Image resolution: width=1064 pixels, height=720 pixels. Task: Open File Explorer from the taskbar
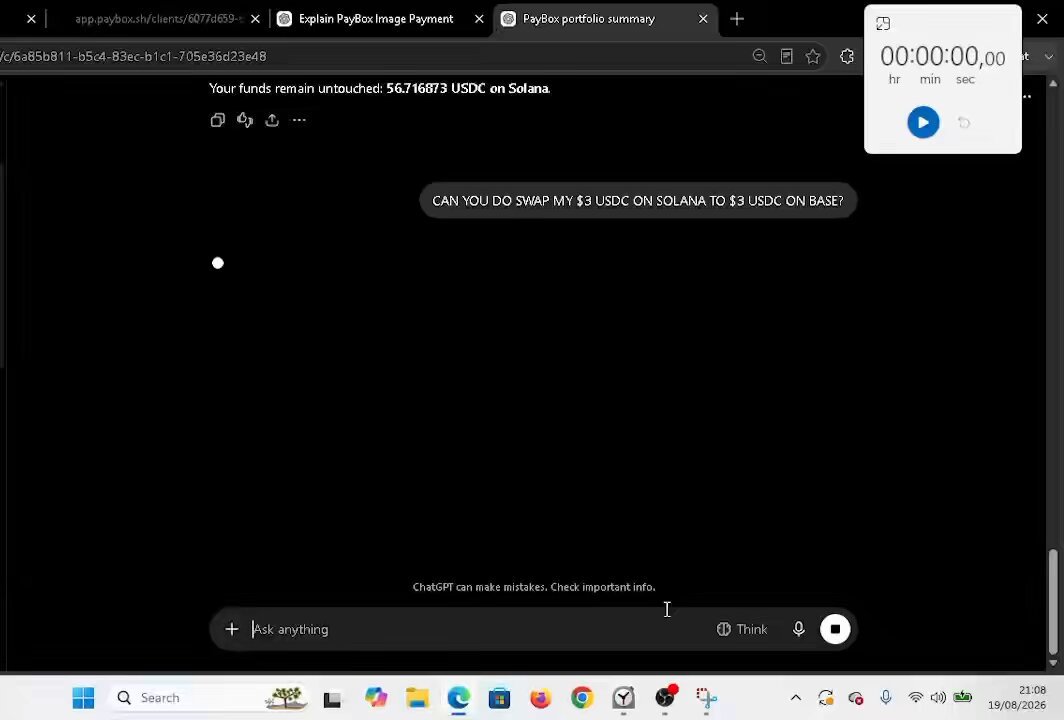[x=417, y=698]
